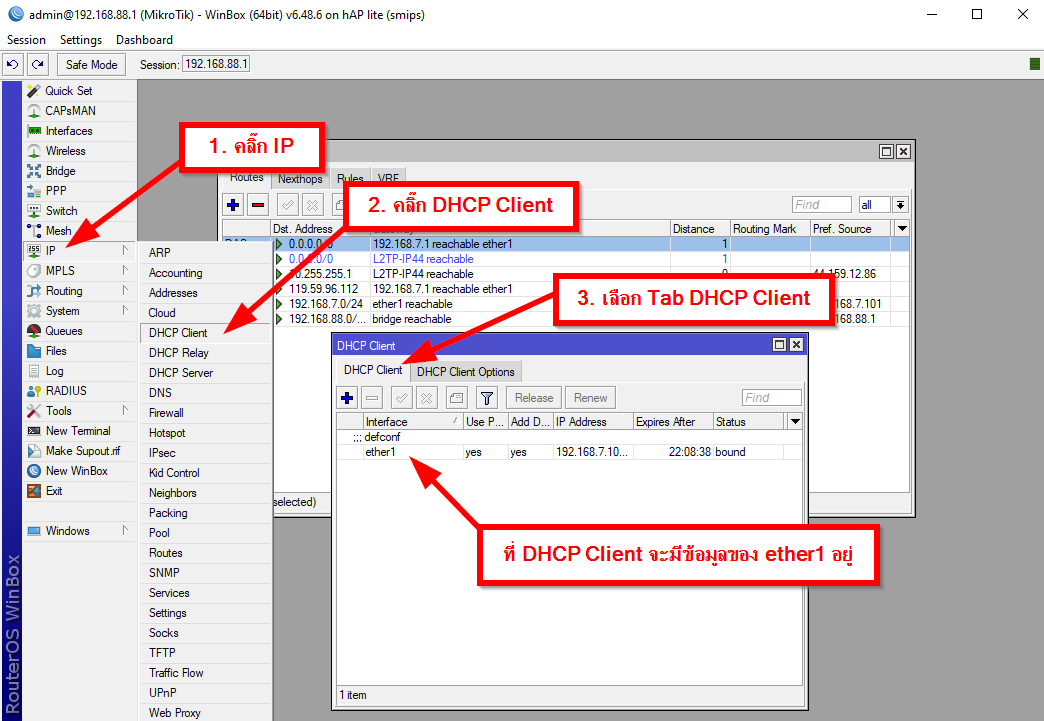Select Addresses from IP submenu
Screen dimensions: 1044x721
[x=206, y=292]
